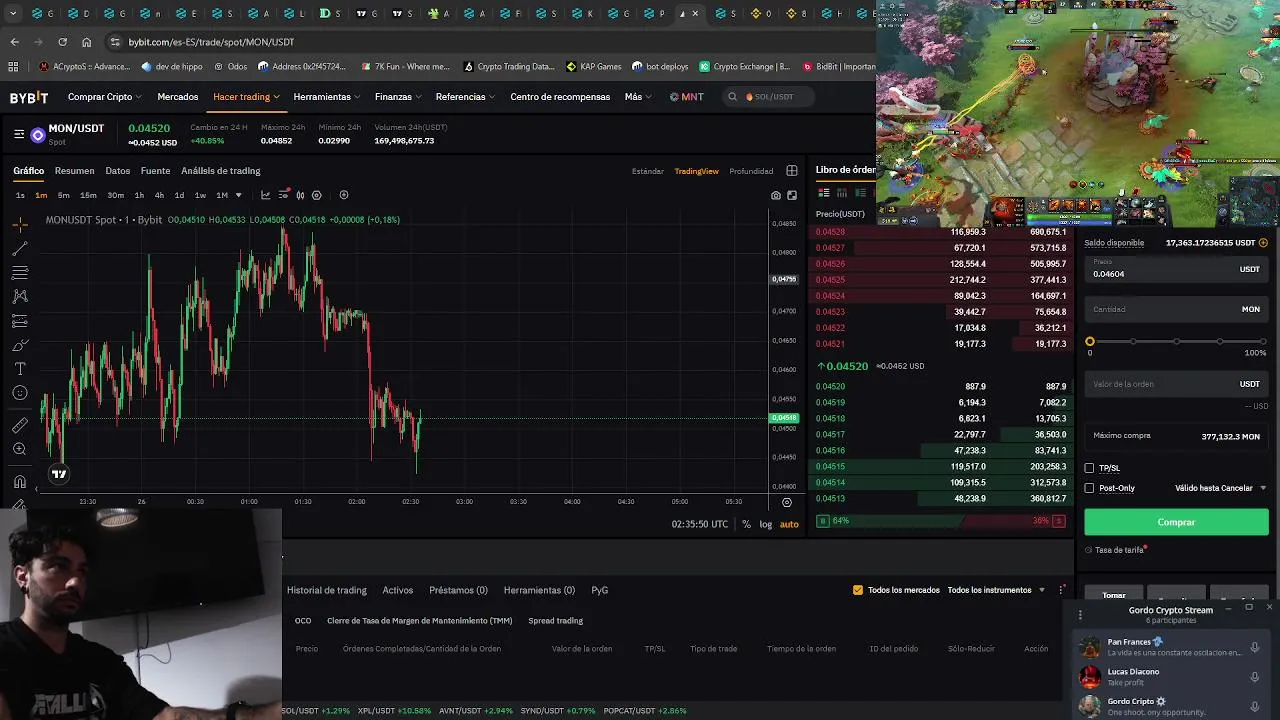The image size is (1280, 720).
Task: Click the order amount percentage slider handle
Action: [1090, 342]
